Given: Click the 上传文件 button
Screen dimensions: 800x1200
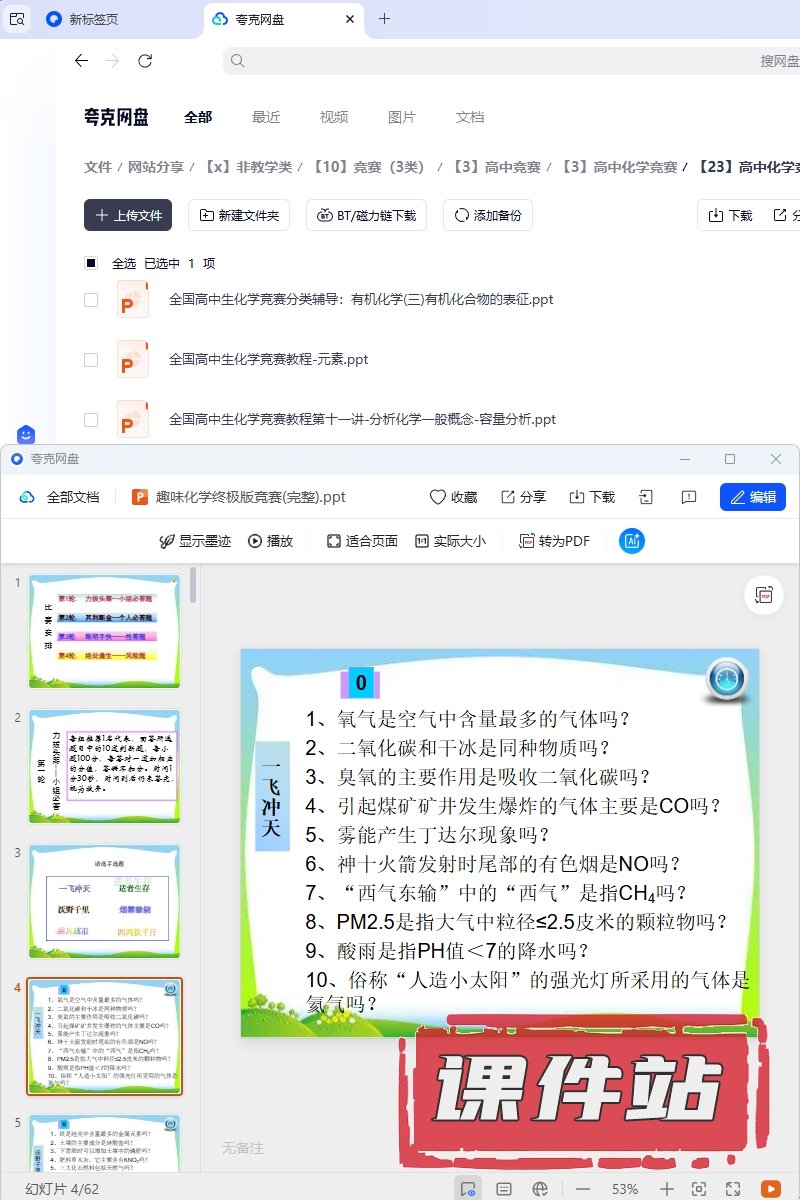Looking at the screenshot, I should click(128, 215).
